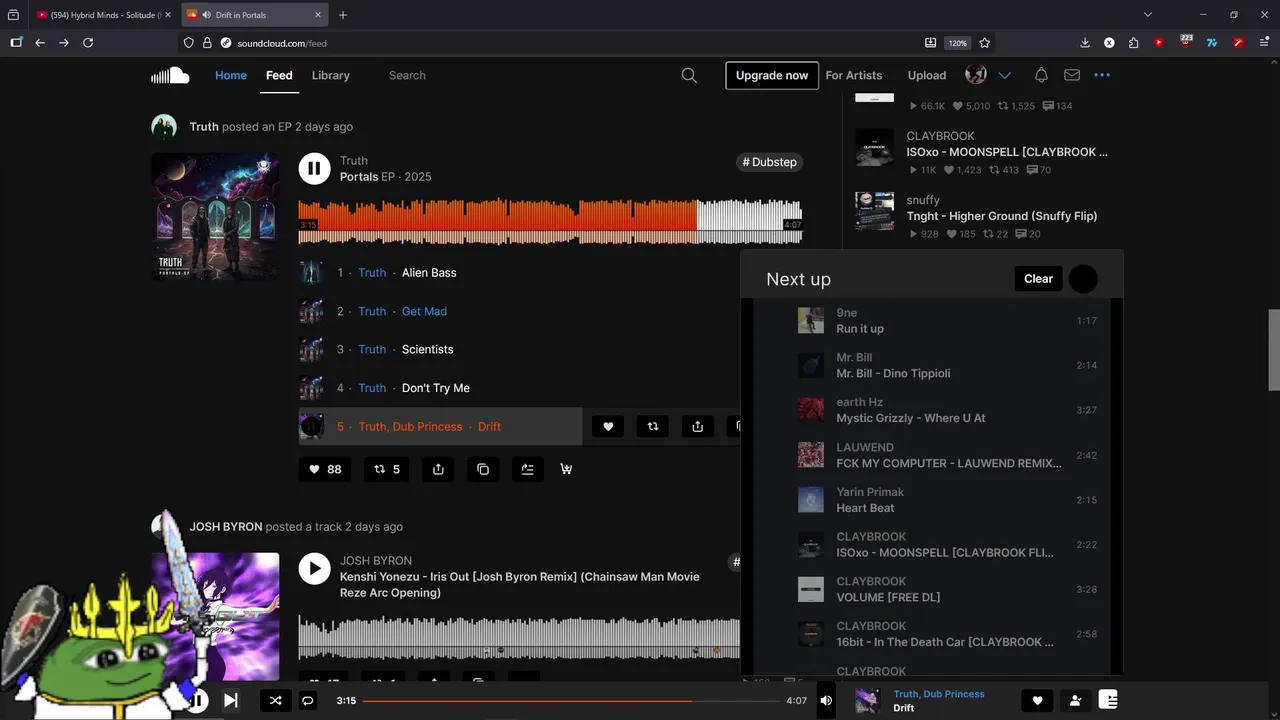Click the Upload link

coord(927,75)
